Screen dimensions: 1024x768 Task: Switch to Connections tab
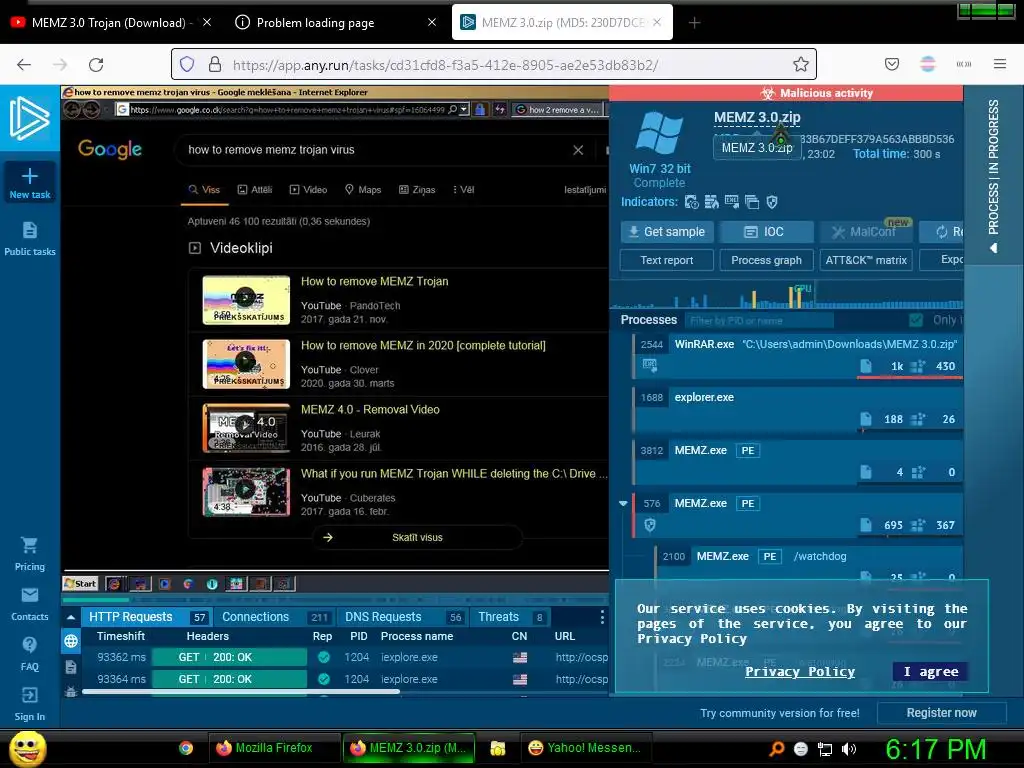274,617
